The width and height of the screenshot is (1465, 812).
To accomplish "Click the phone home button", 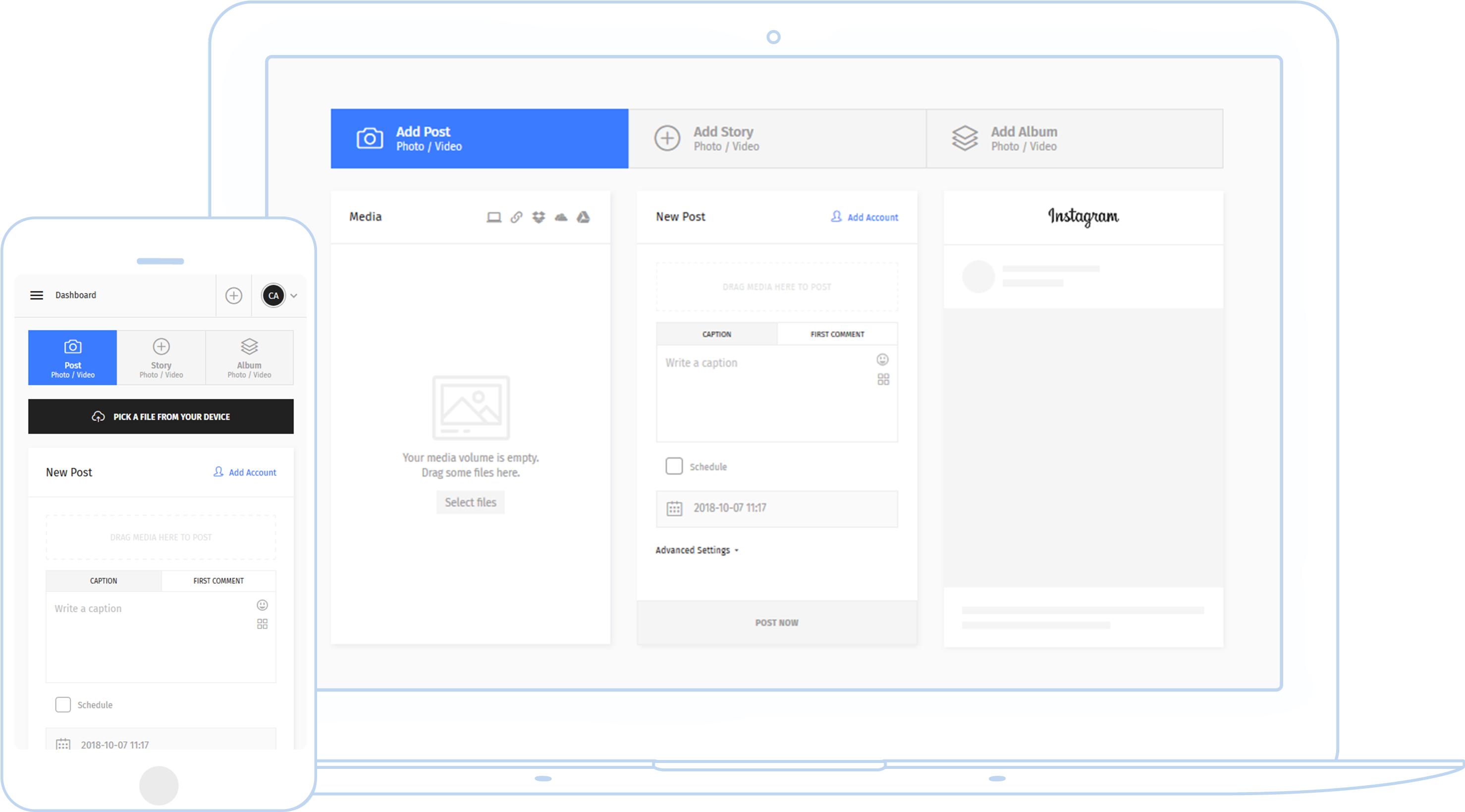I will 159,785.
